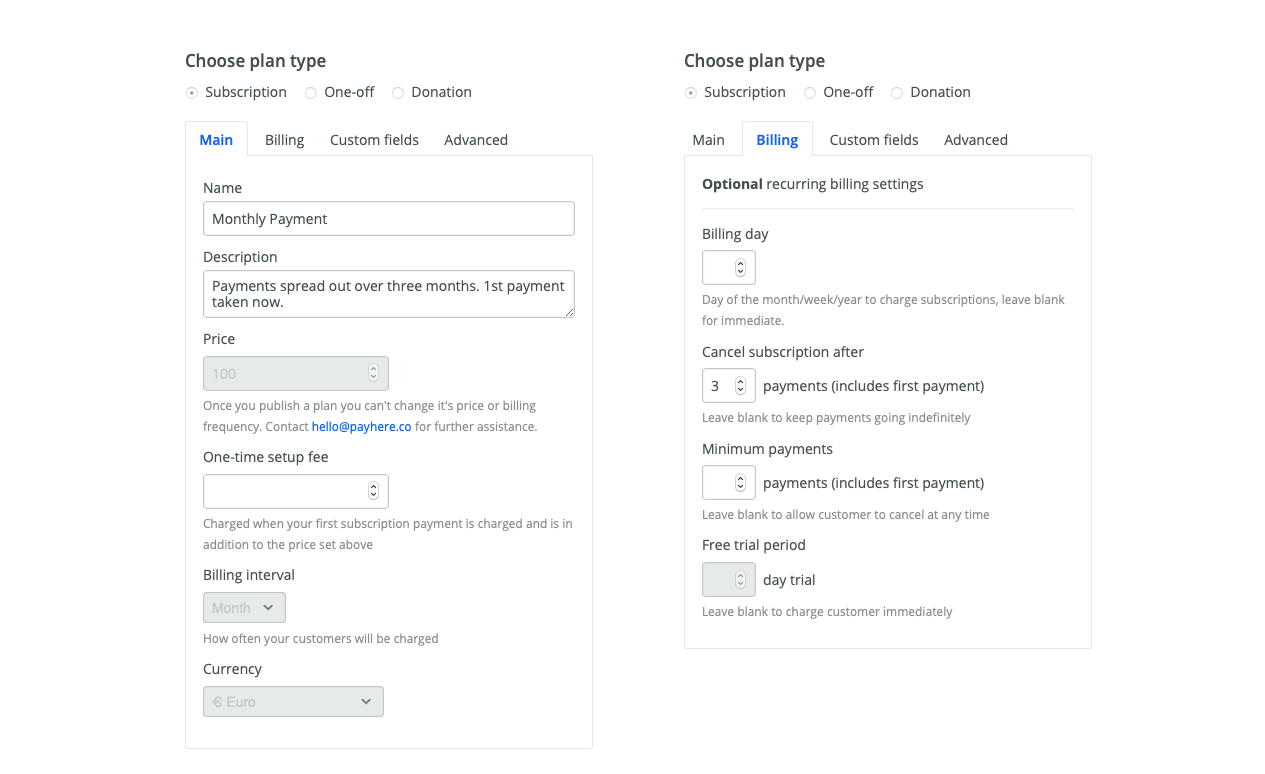The image size is (1265, 774).
Task: Select One-off radio in left form
Action: pyautogui.click(x=311, y=93)
